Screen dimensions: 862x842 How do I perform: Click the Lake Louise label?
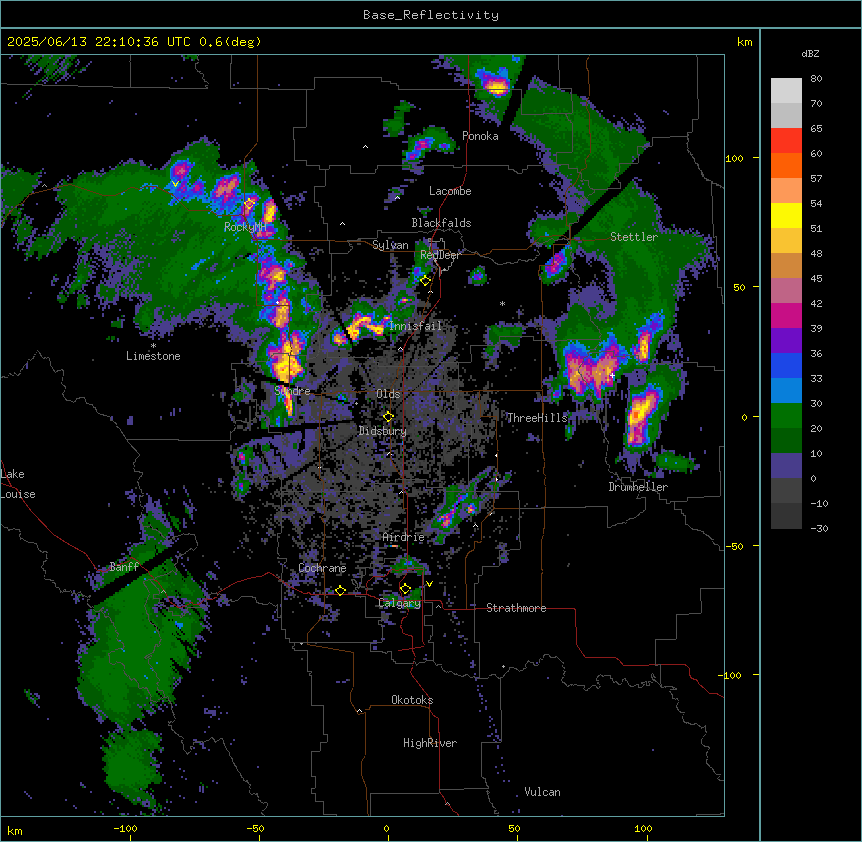click(x=18, y=484)
